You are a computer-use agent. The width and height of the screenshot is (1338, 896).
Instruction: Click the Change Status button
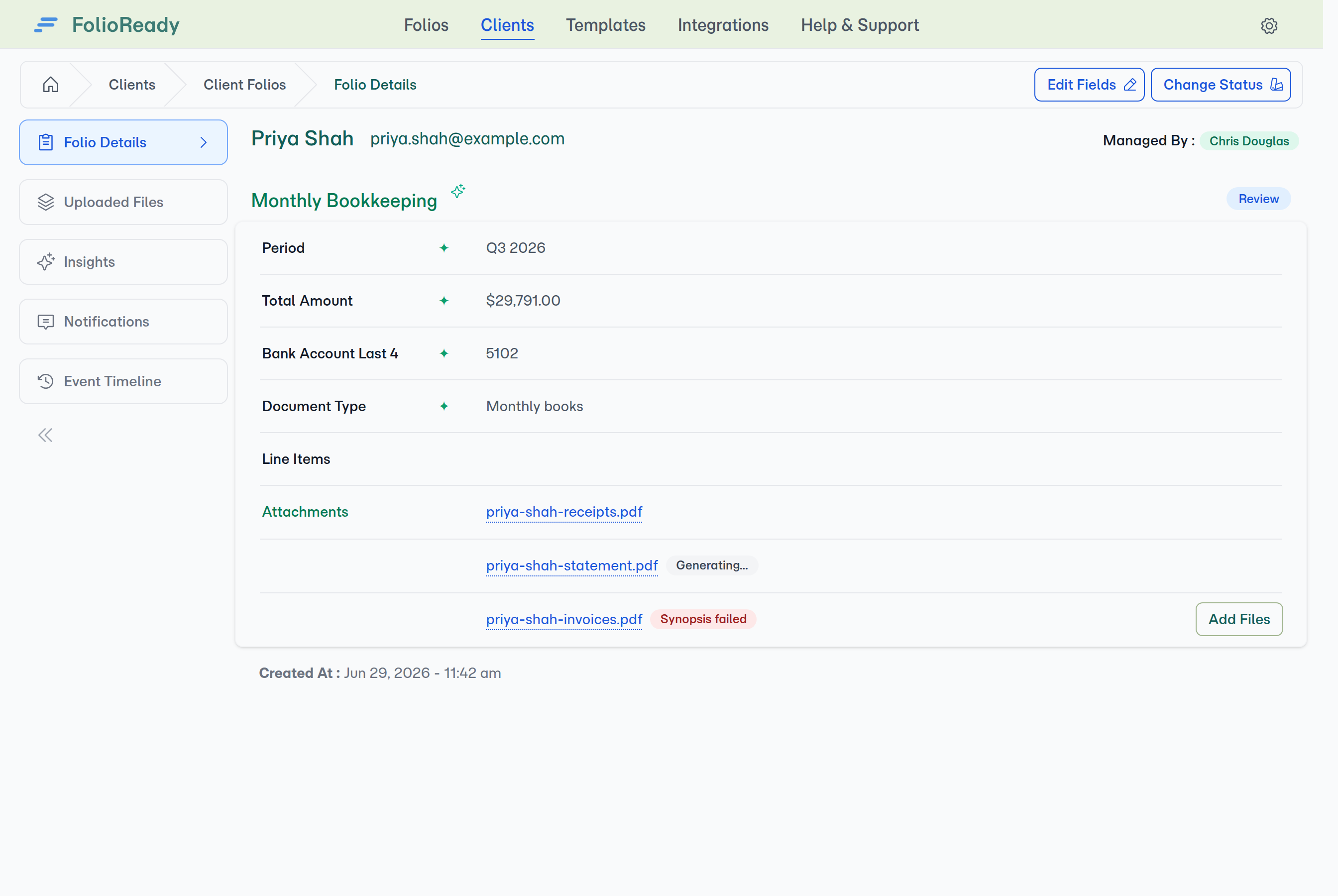(x=1221, y=85)
